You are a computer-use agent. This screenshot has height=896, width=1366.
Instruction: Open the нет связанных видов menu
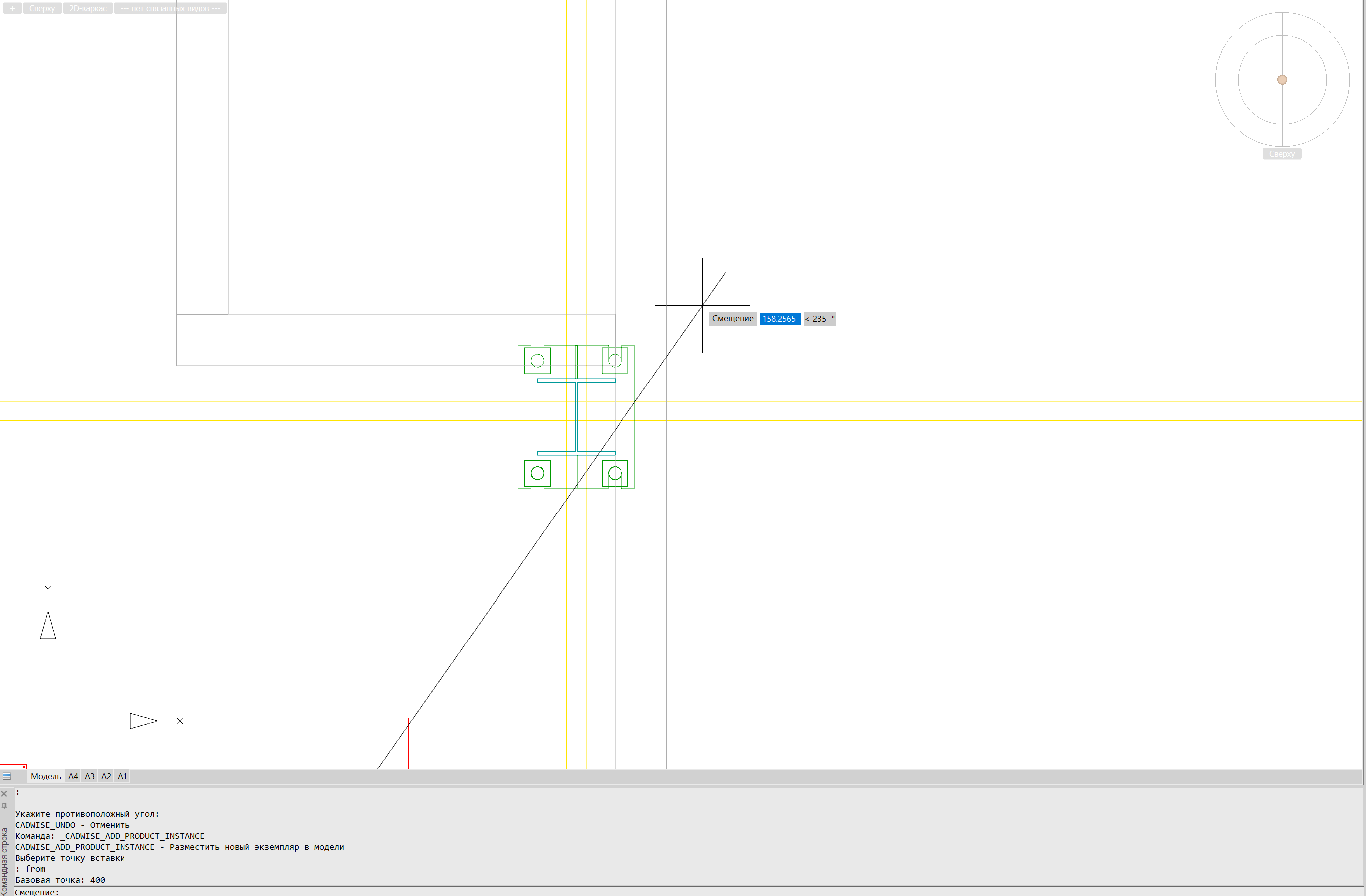tap(170, 8)
